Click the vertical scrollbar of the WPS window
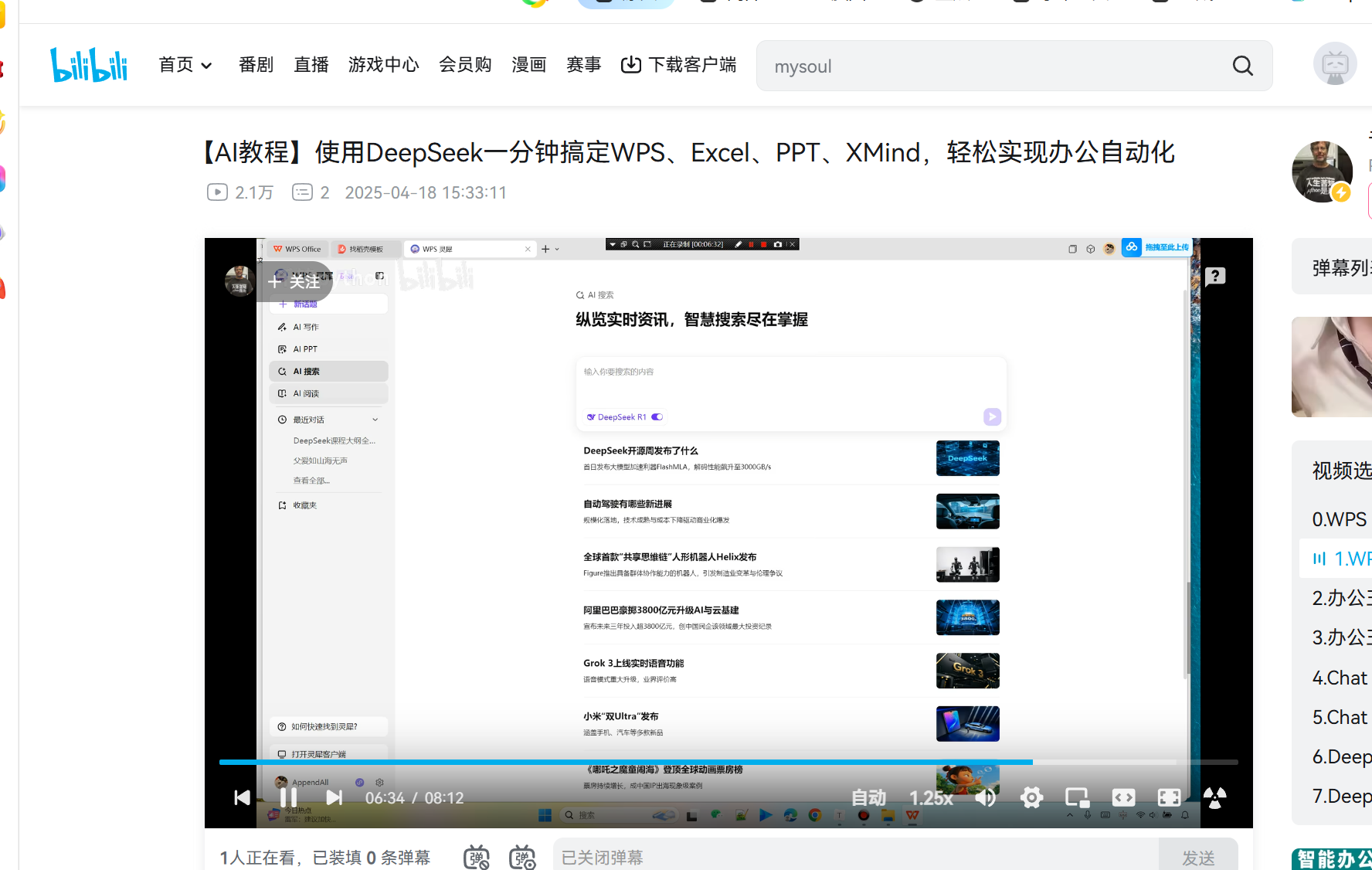The width and height of the screenshot is (1372, 870). (1185, 487)
